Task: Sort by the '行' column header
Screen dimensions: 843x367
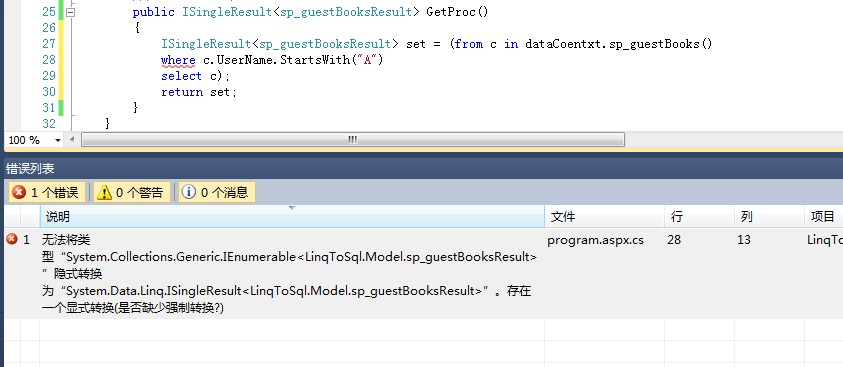Action: click(699, 217)
